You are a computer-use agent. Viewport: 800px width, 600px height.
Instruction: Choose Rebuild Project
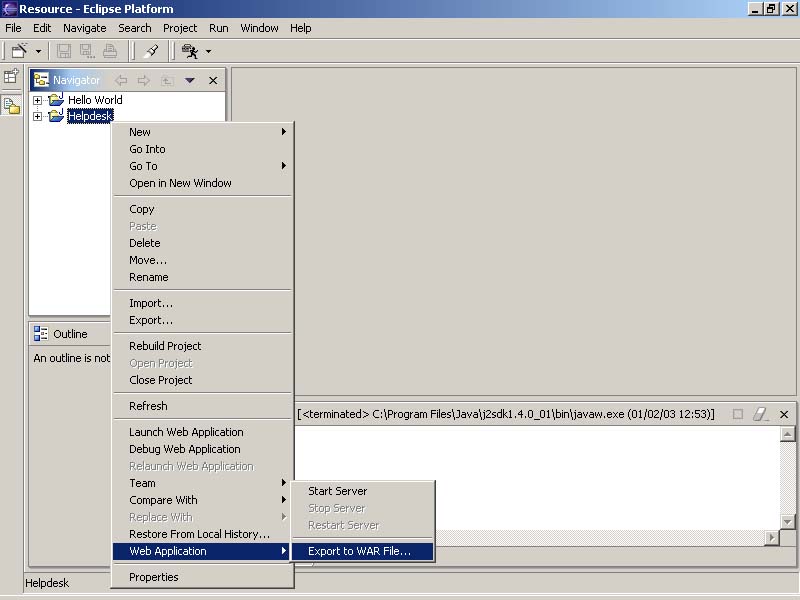203,346
